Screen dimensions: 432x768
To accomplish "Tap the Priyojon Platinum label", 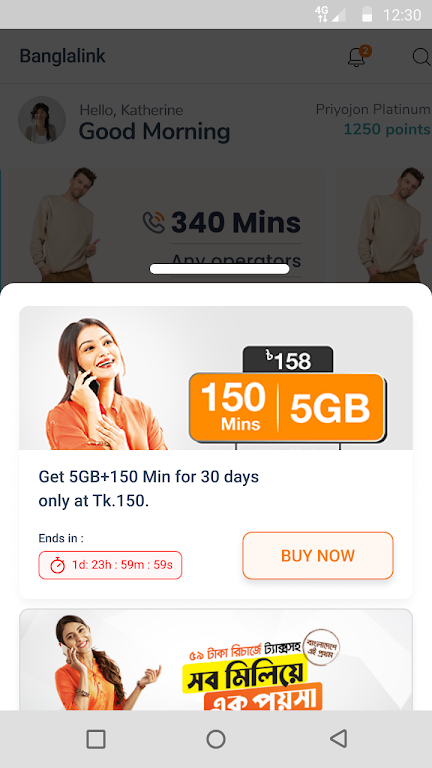I will (373, 109).
